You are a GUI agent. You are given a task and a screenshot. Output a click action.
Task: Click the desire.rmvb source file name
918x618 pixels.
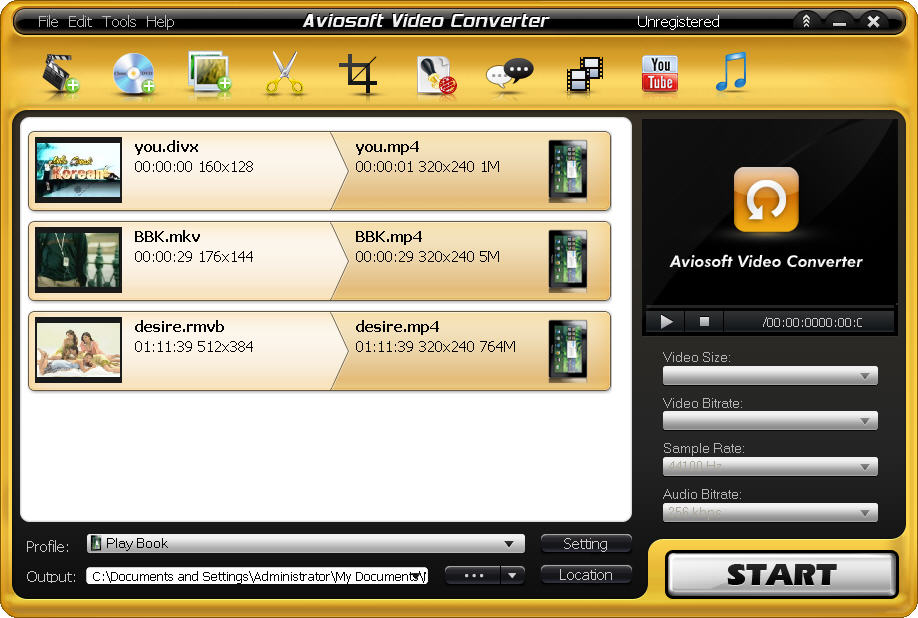(x=179, y=327)
